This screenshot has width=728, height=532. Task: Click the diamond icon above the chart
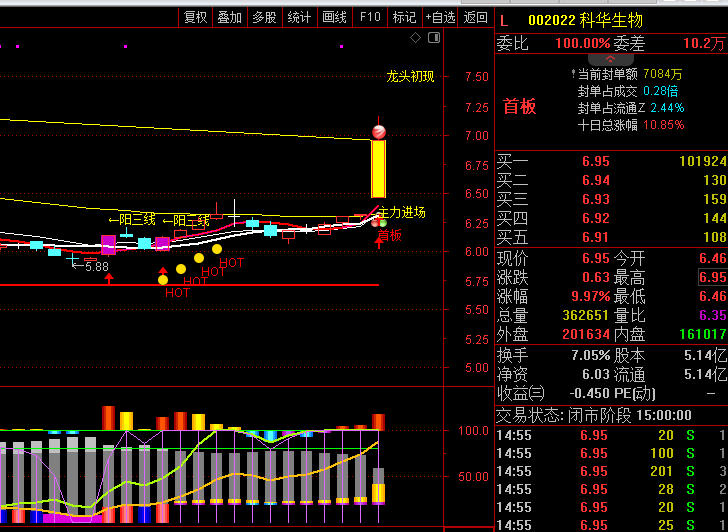pyautogui.click(x=415, y=38)
